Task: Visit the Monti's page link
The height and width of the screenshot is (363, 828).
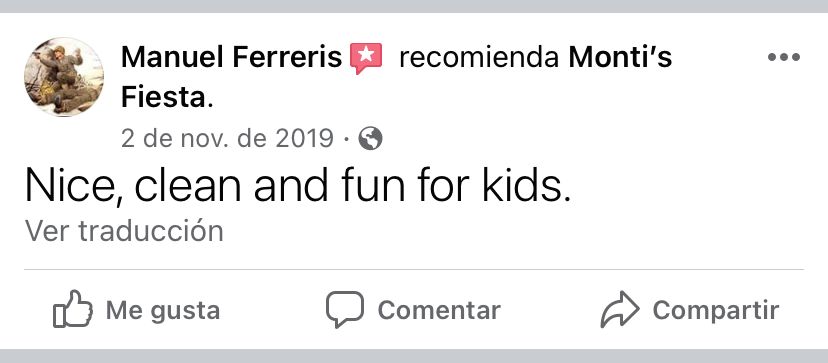Action: point(620,57)
